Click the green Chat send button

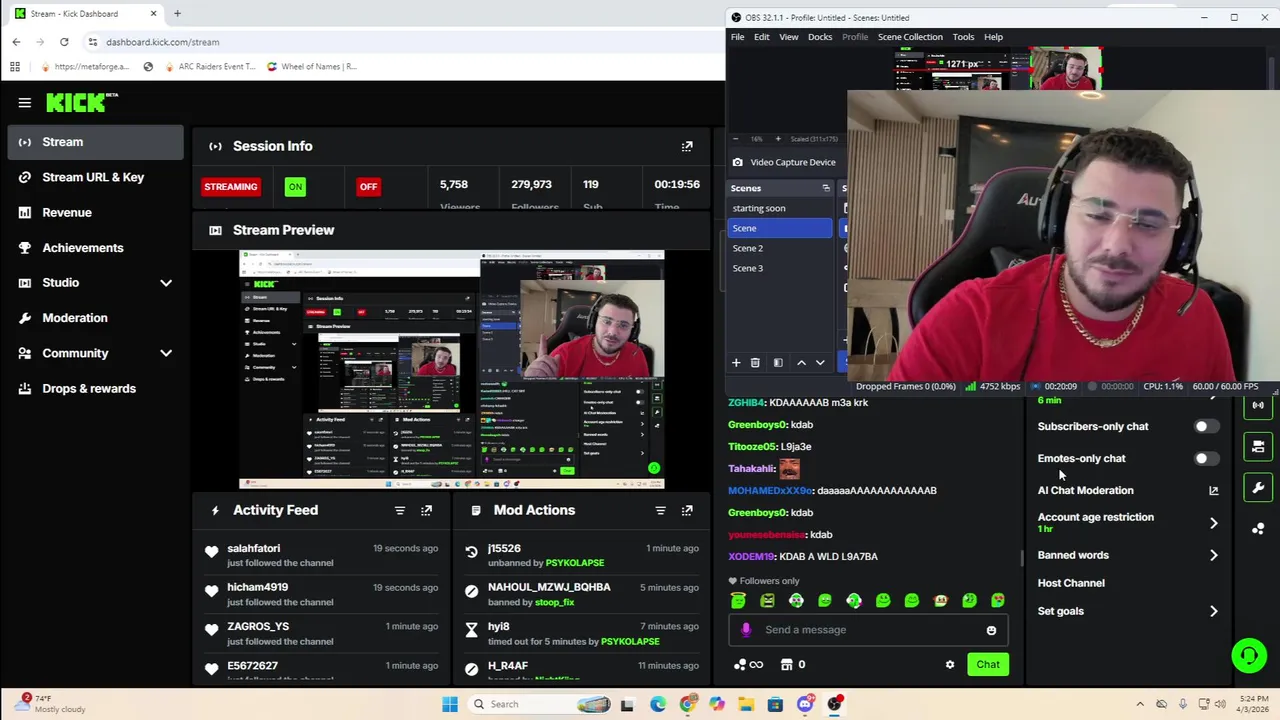click(x=988, y=664)
